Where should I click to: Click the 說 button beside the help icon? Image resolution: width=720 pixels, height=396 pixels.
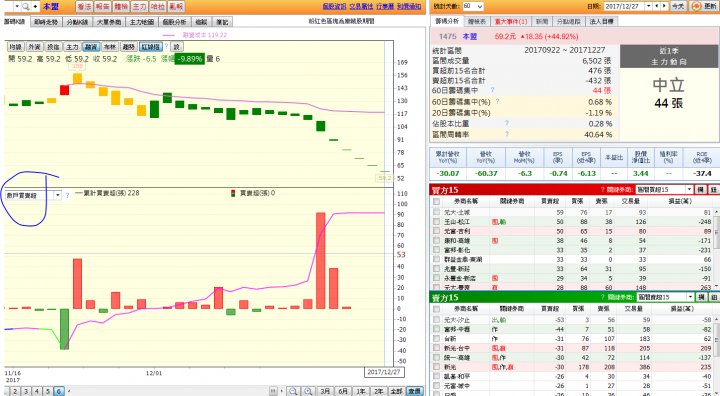(x=177, y=47)
